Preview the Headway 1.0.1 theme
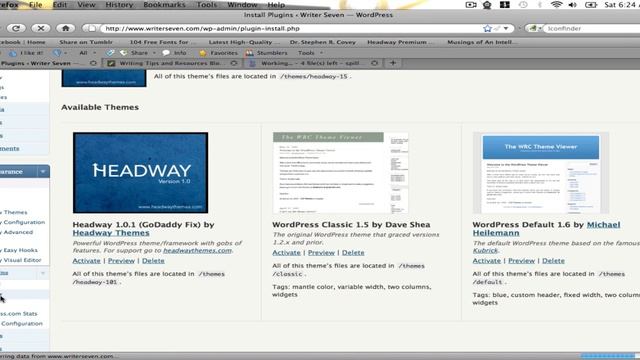 click(x=121, y=260)
